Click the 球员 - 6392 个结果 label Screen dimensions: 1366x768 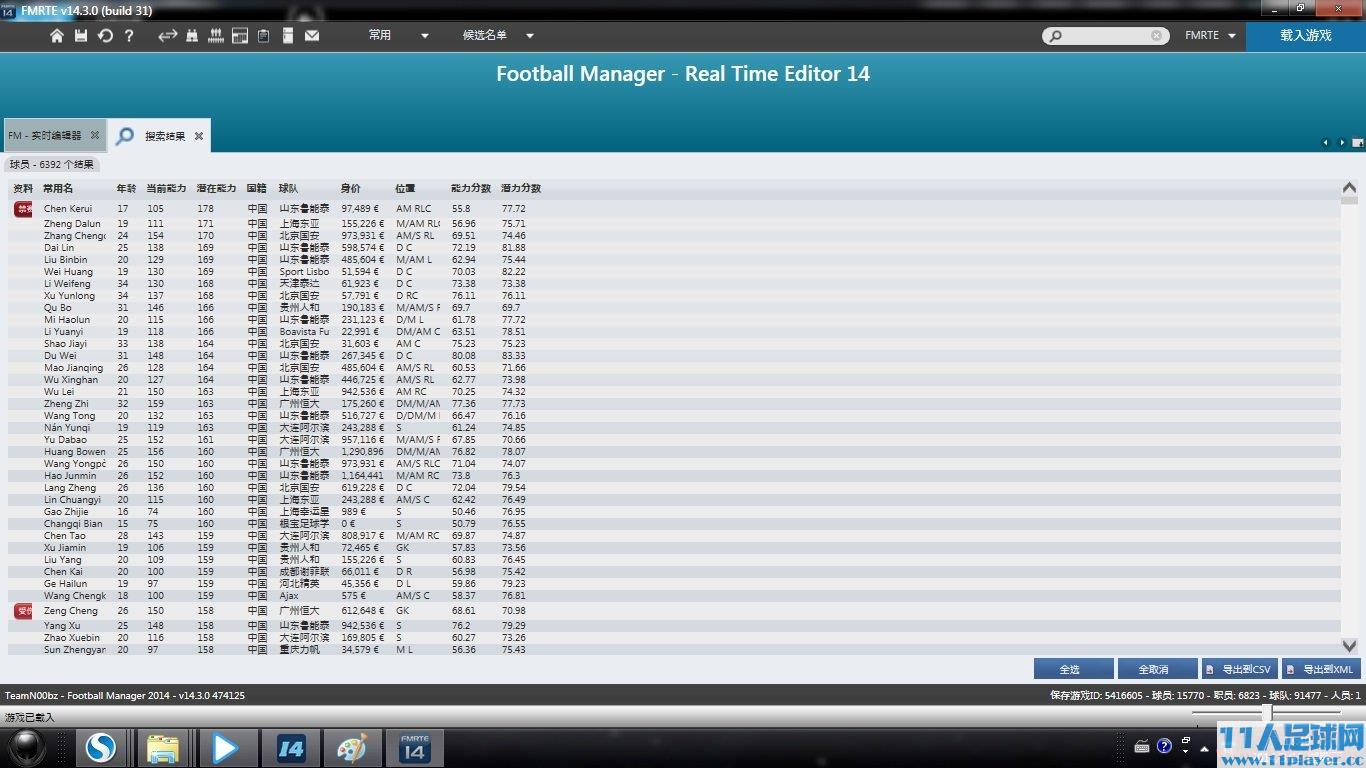click(x=52, y=164)
